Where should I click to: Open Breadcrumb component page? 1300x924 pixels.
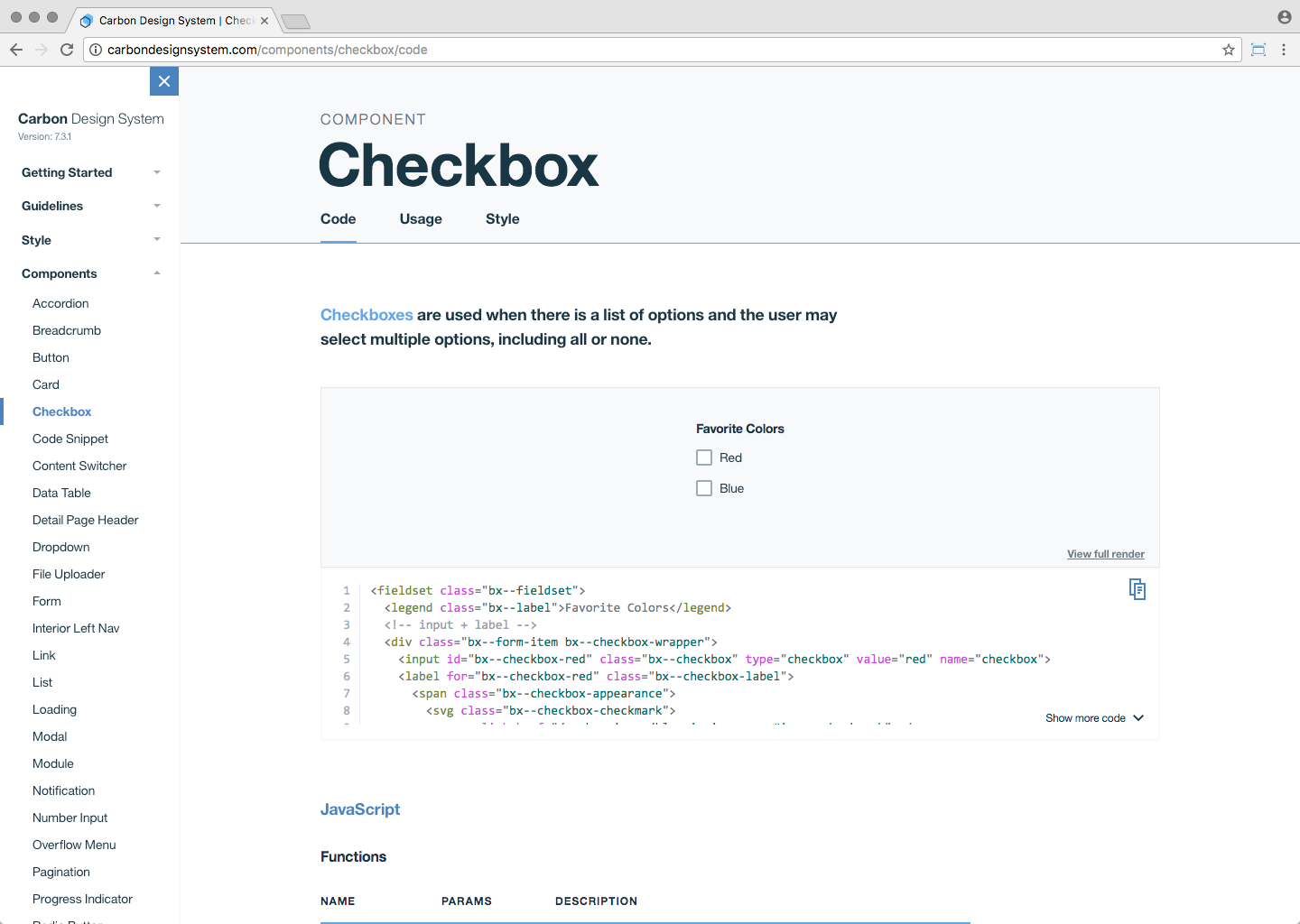(67, 330)
